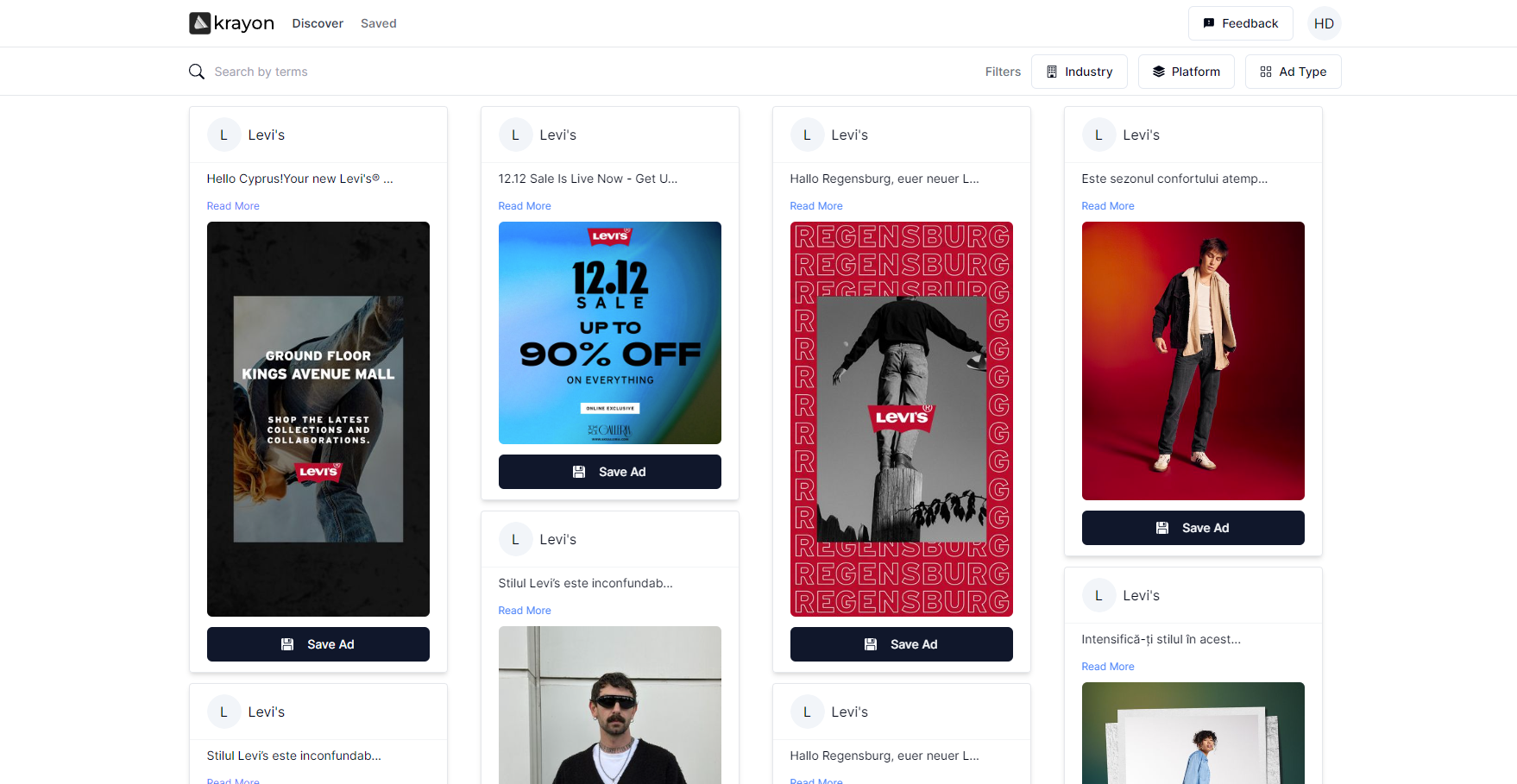Click the Feedback button
Image resolution: width=1517 pixels, height=784 pixels.
coord(1240,23)
